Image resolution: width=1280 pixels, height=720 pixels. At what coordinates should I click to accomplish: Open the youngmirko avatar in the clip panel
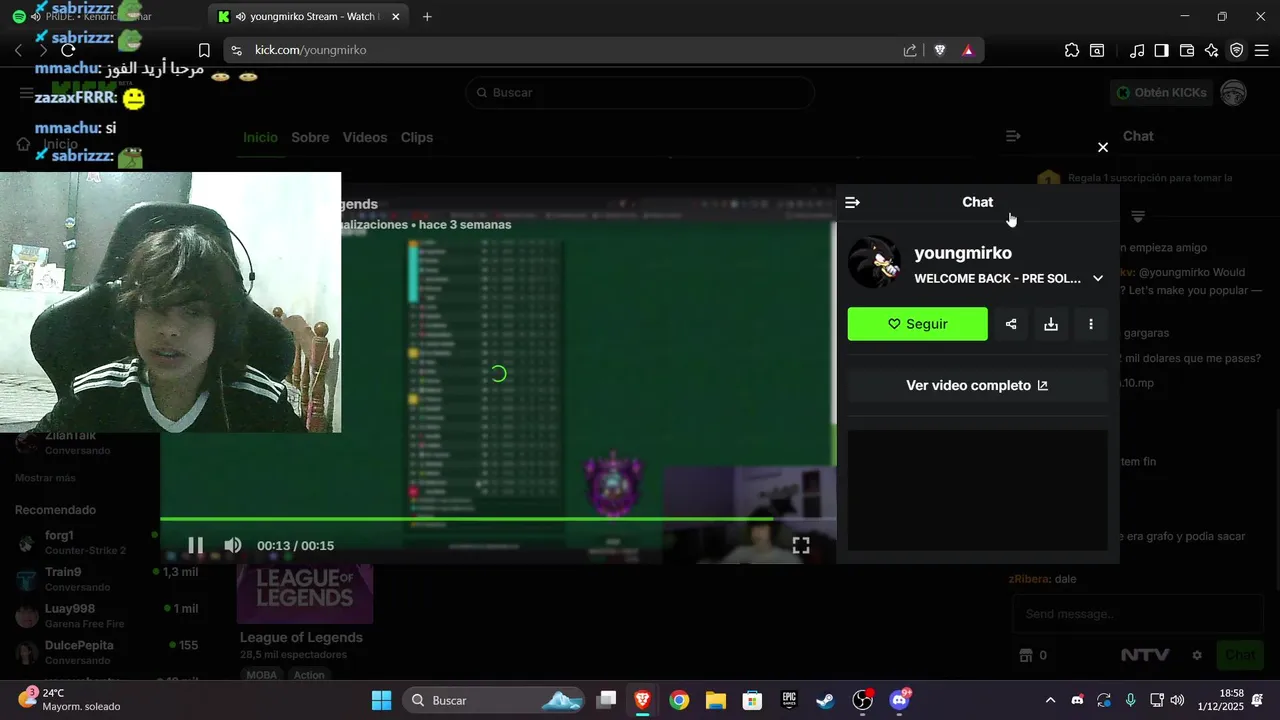click(874, 262)
